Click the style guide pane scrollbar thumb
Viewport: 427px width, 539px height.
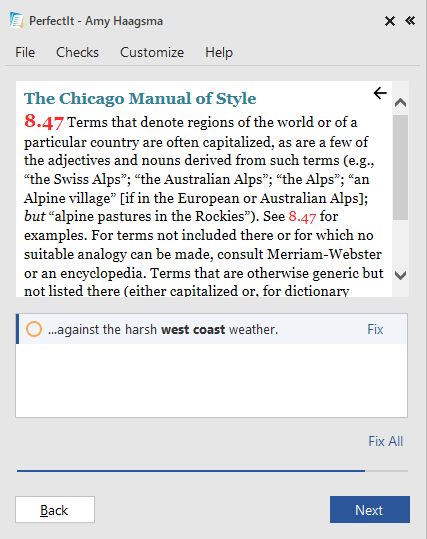(x=401, y=167)
